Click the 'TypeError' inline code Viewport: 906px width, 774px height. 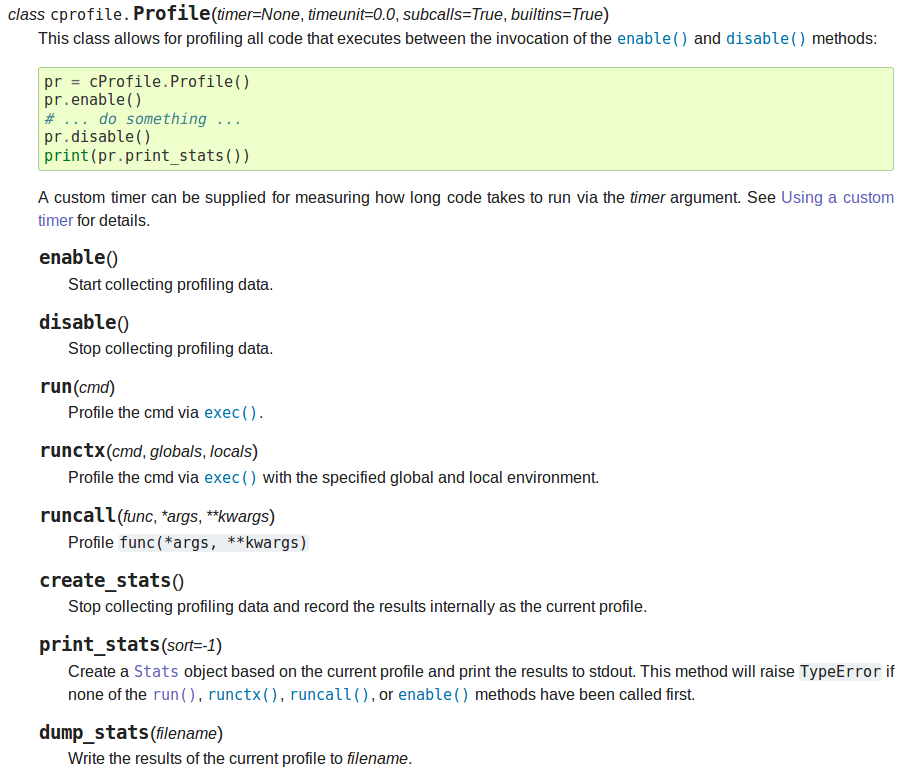840,672
